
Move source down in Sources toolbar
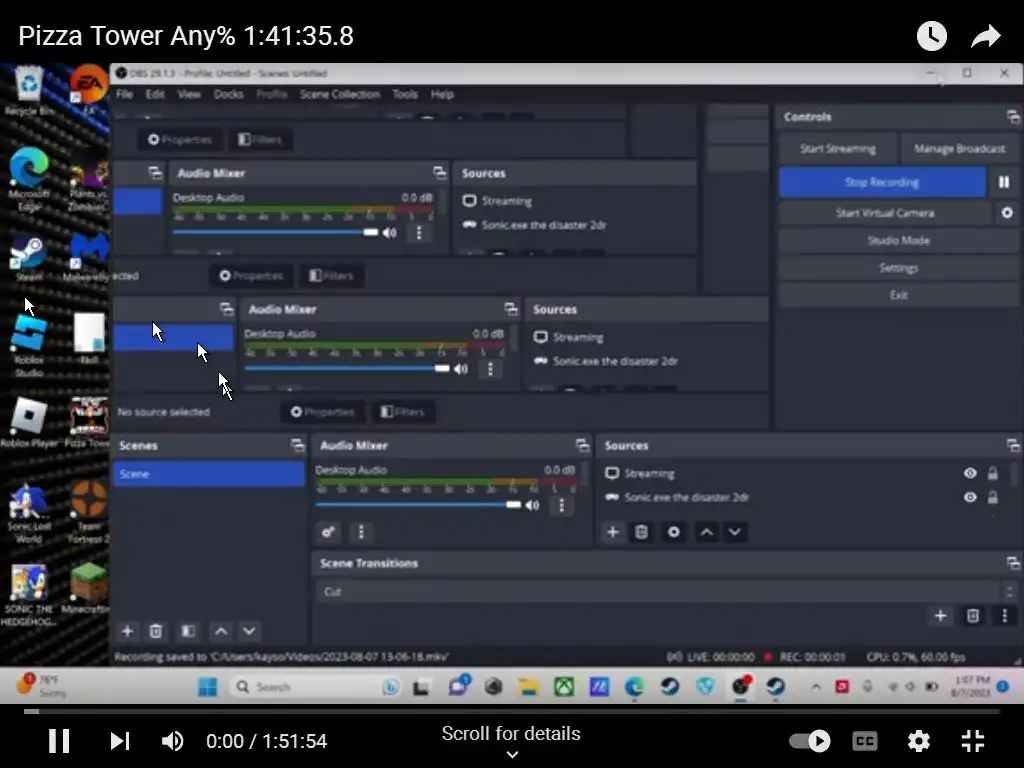tap(734, 532)
